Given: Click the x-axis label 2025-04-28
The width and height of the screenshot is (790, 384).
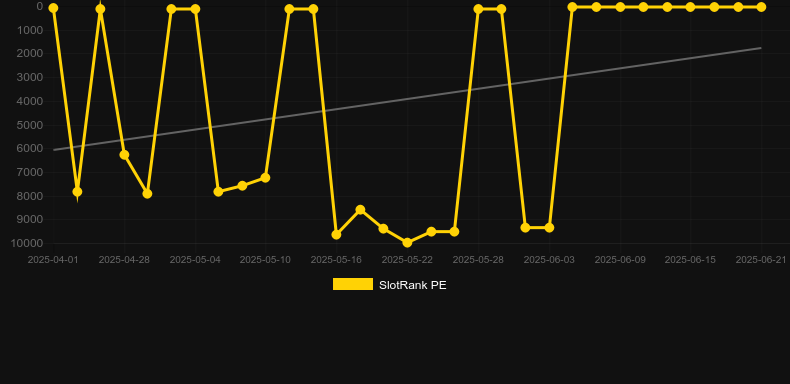Looking at the screenshot, I should point(124,260).
